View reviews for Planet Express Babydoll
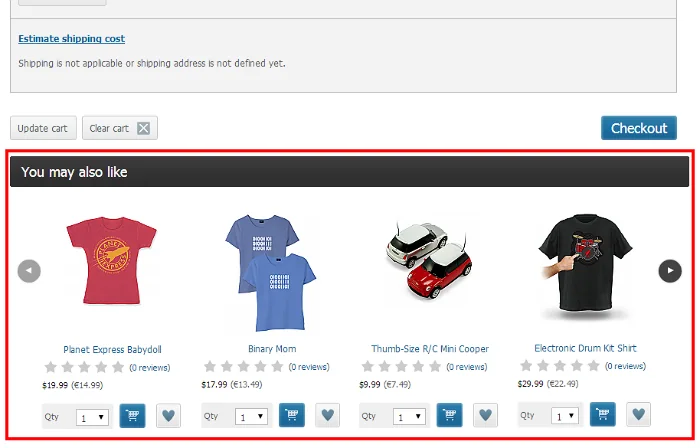700x448 pixels. pyautogui.click(x=150, y=368)
